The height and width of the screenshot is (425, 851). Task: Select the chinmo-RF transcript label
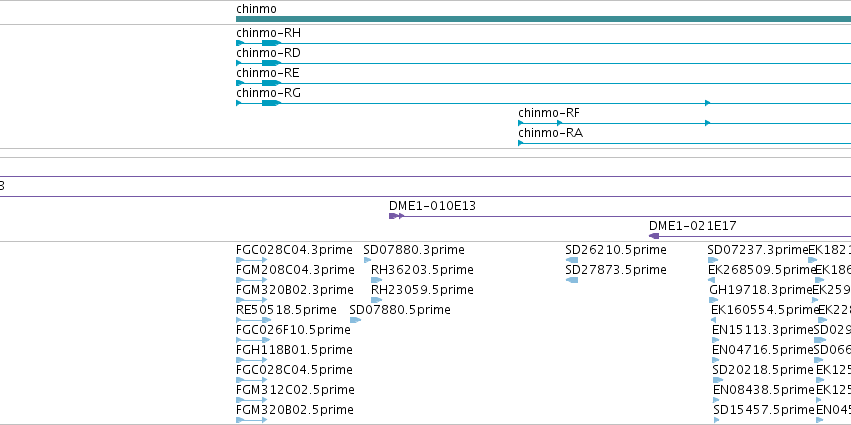click(x=549, y=113)
